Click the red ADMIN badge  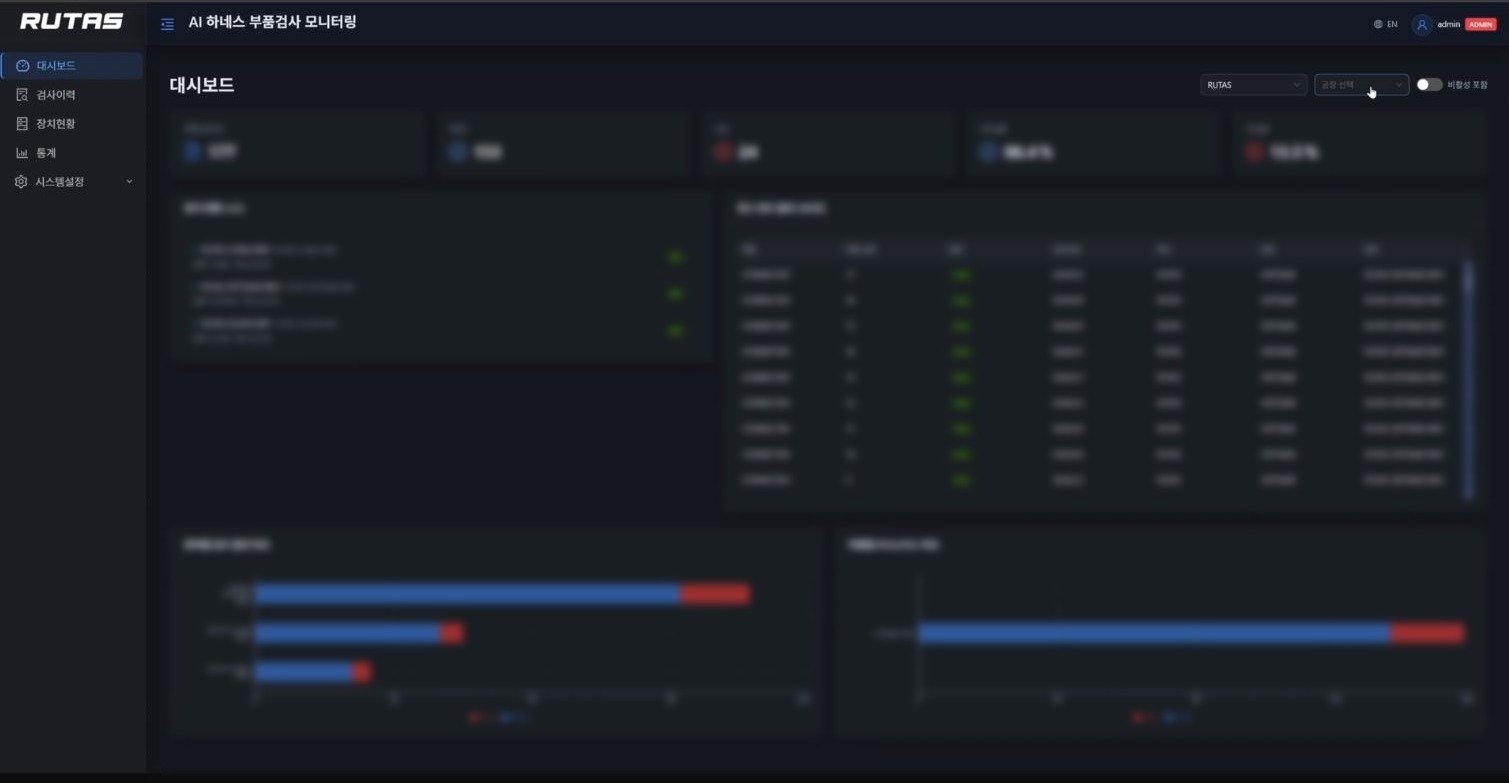[1480, 24]
